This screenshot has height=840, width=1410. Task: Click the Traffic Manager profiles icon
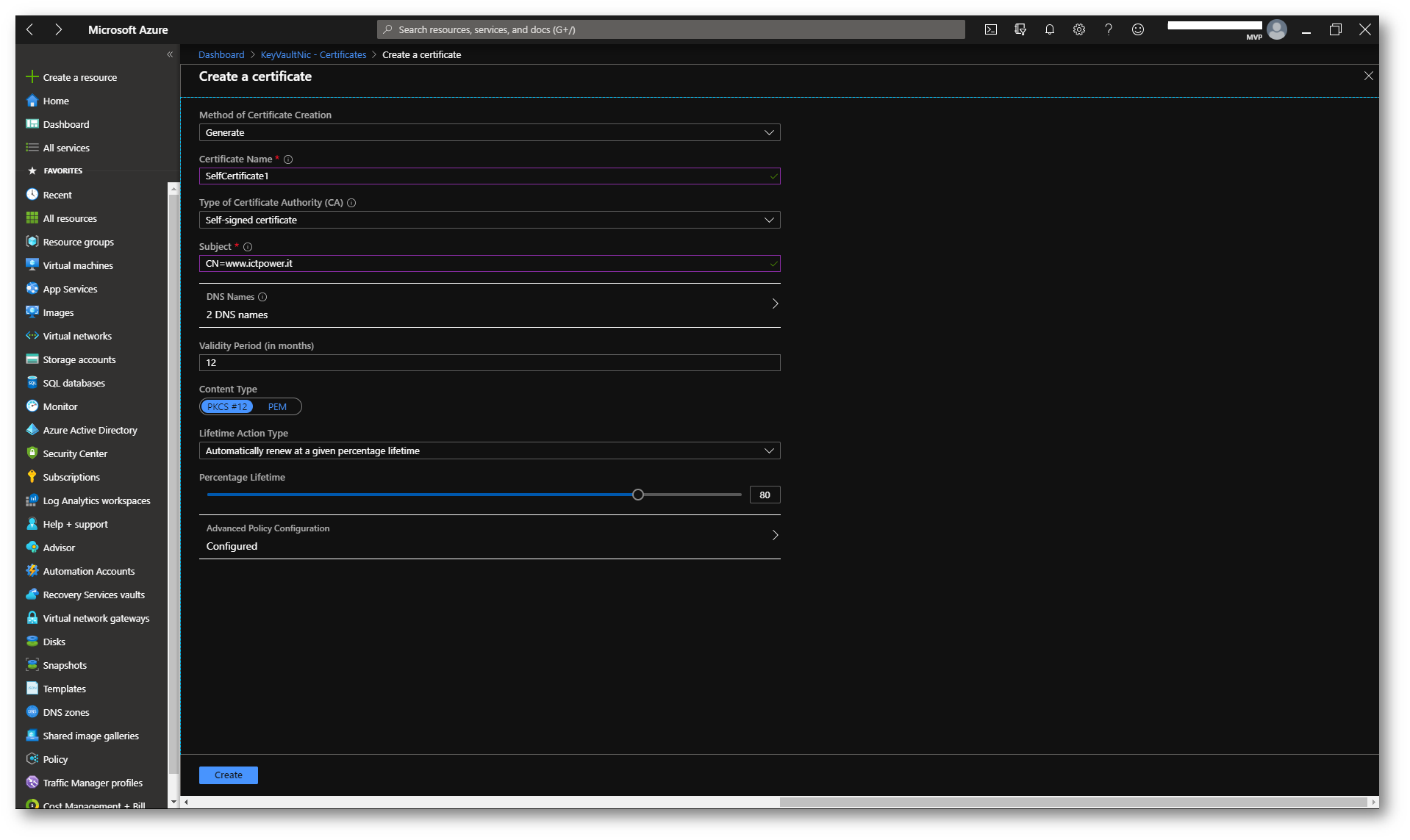click(32, 782)
